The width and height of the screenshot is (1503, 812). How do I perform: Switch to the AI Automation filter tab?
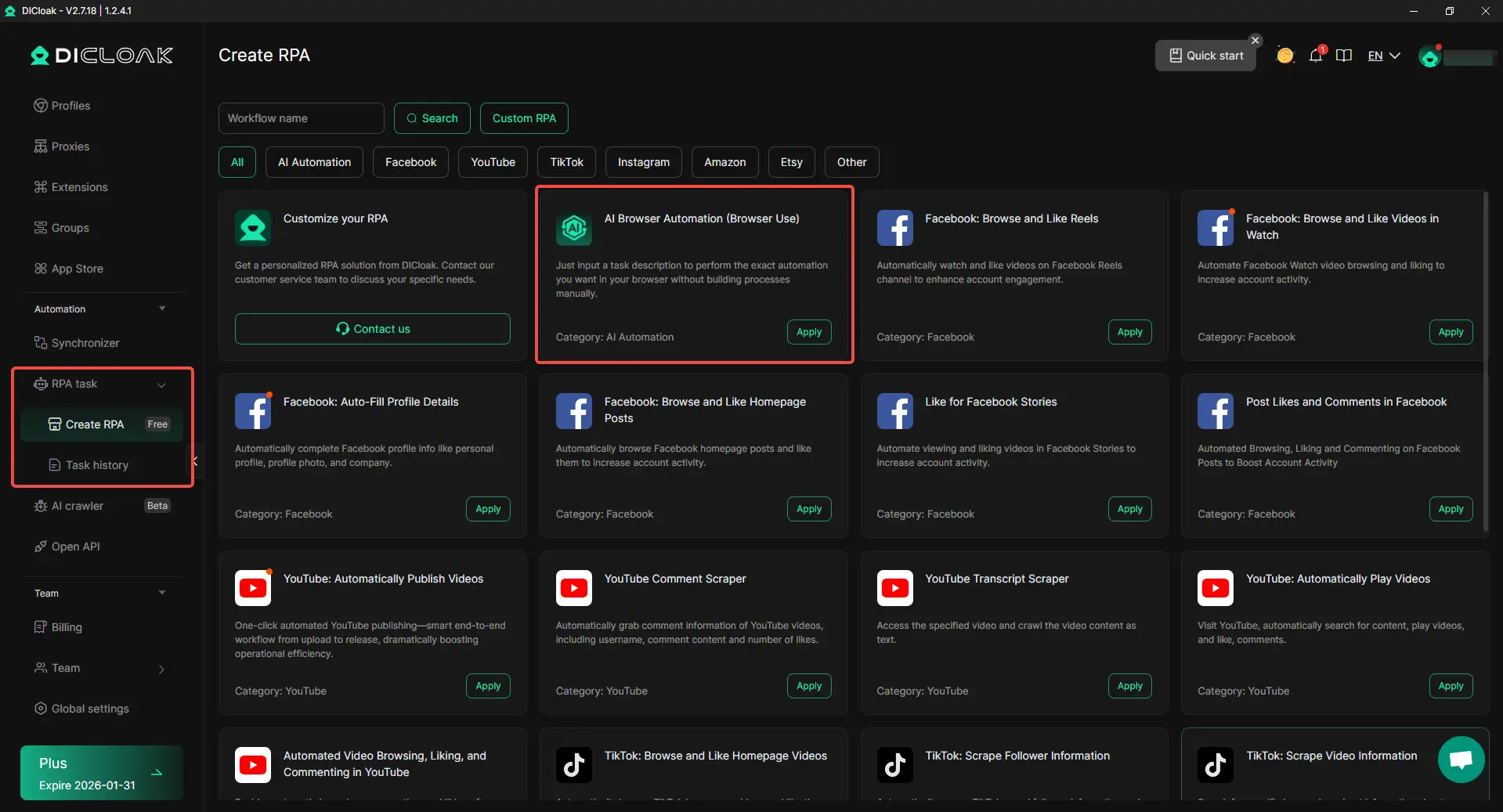point(314,162)
